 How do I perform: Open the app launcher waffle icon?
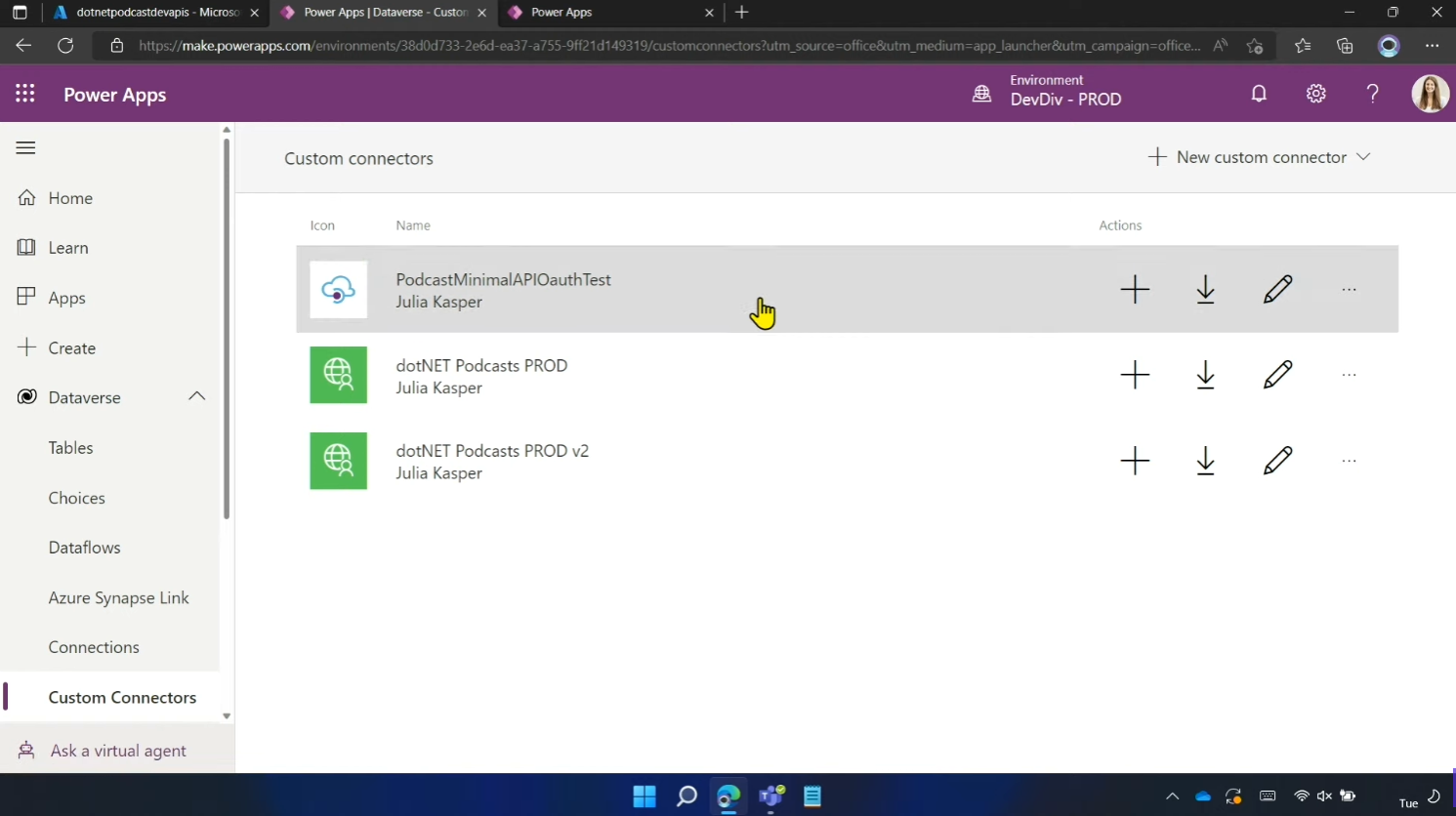tap(25, 94)
